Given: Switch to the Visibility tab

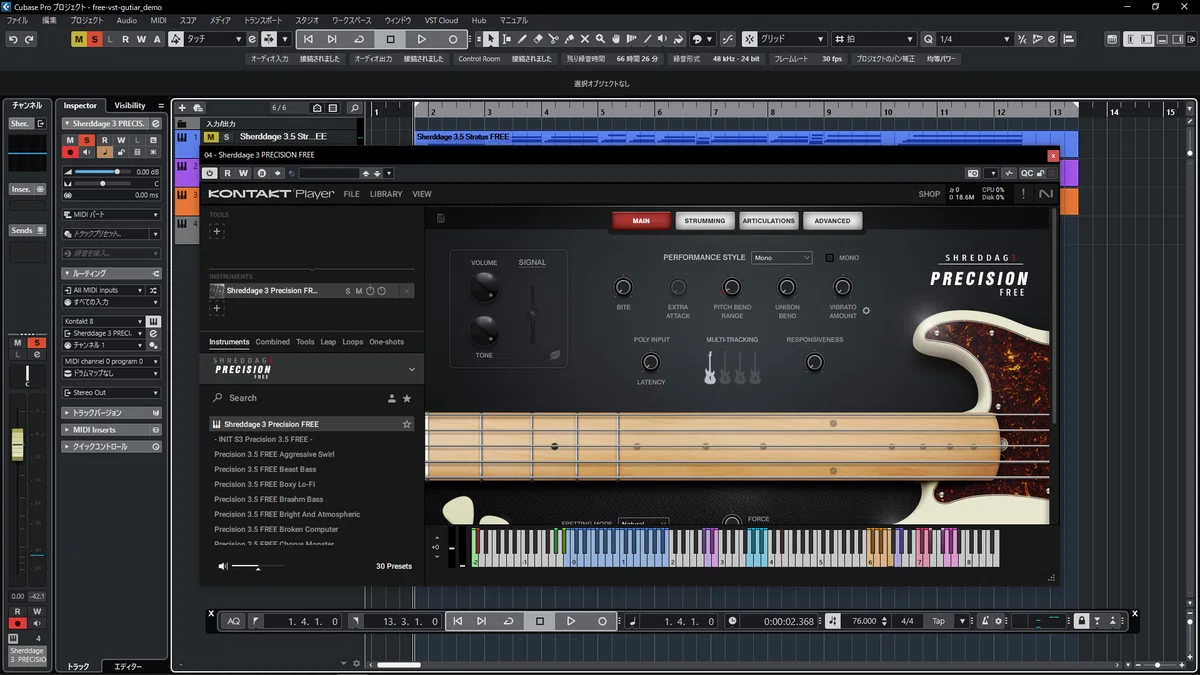Looking at the screenshot, I should coord(130,105).
